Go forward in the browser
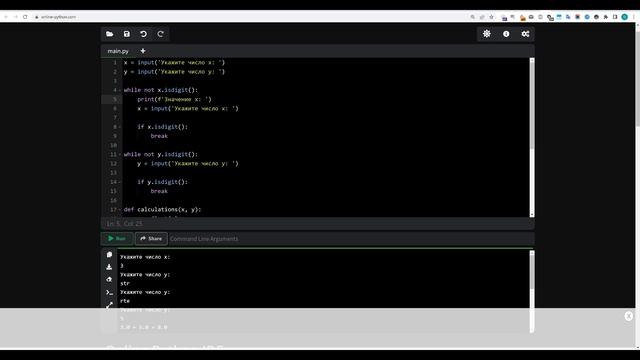 pyautogui.click(x=16, y=17)
